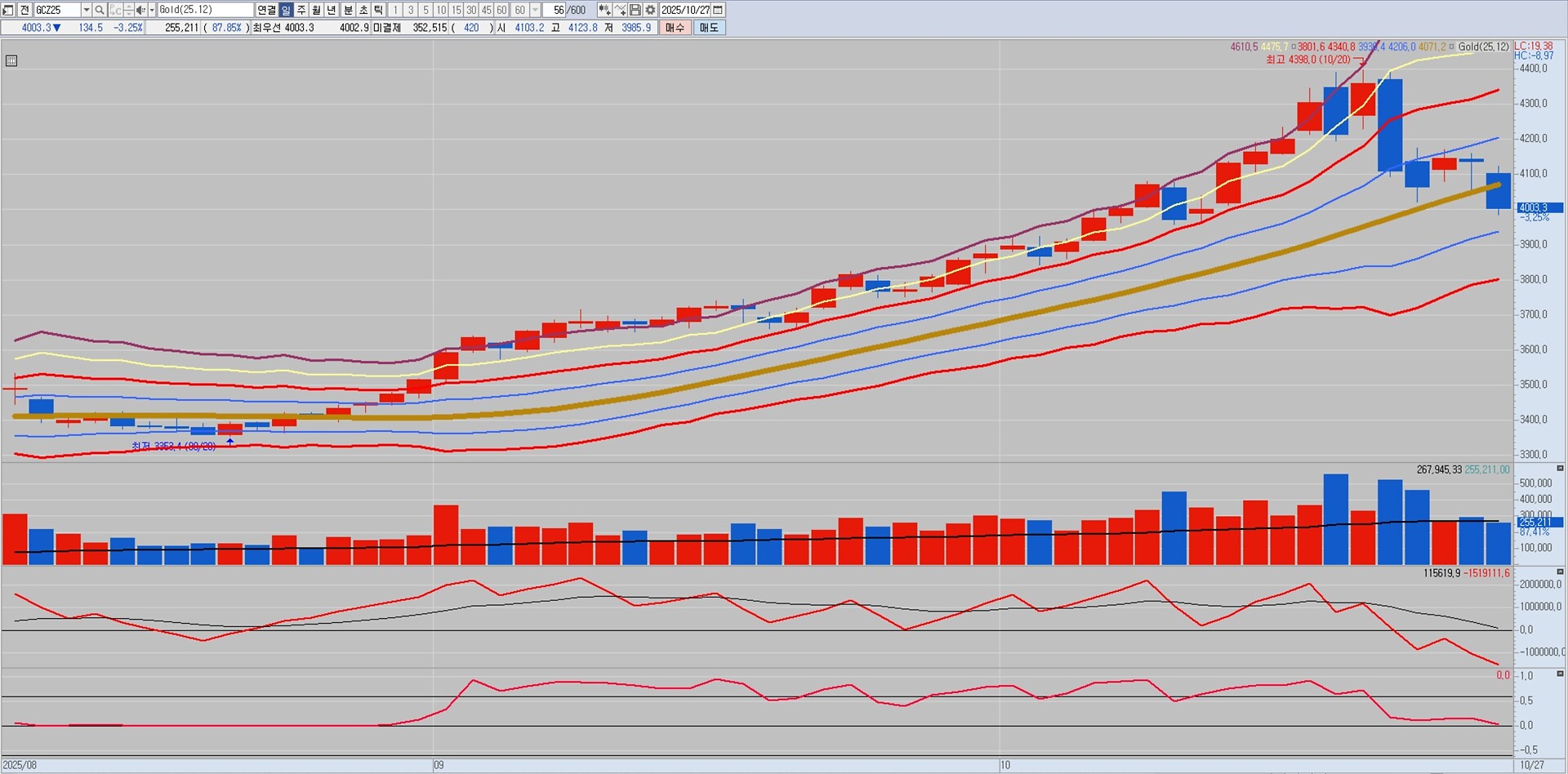The height and width of the screenshot is (774, 1568).
Task: Click the 352,515 open interest value
Action: (x=430, y=28)
